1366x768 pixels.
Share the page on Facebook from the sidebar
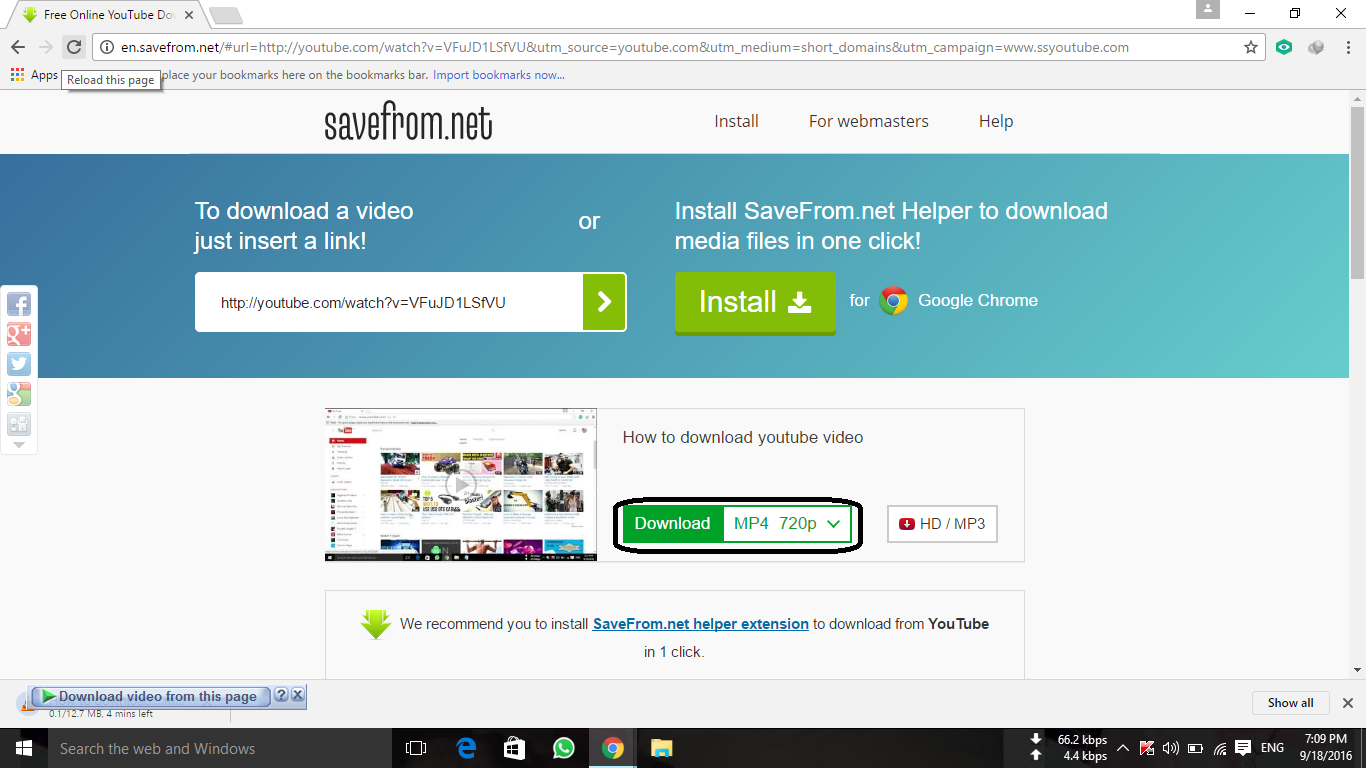coord(19,304)
